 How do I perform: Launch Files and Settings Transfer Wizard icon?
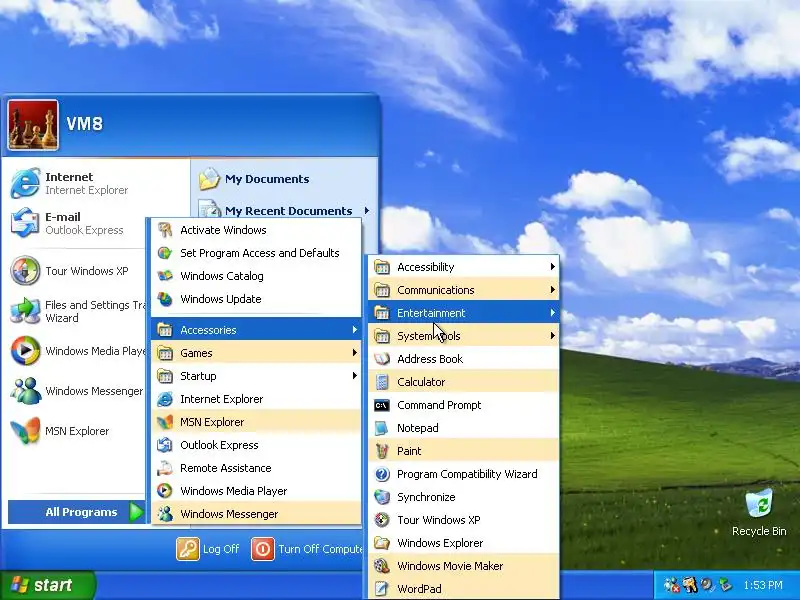tap(24, 311)
